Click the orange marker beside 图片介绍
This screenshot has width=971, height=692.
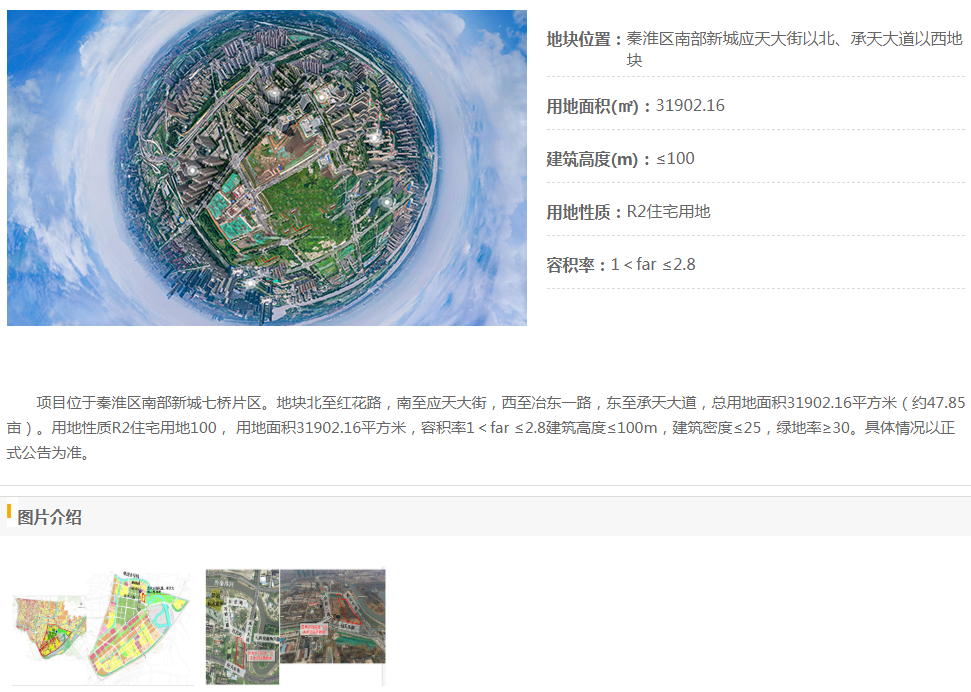coord(9,514)
